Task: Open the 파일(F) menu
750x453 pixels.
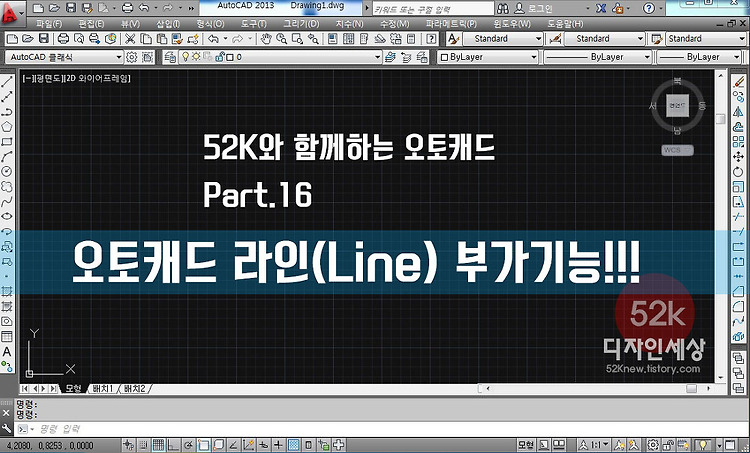Action: [x=48, y=23]
